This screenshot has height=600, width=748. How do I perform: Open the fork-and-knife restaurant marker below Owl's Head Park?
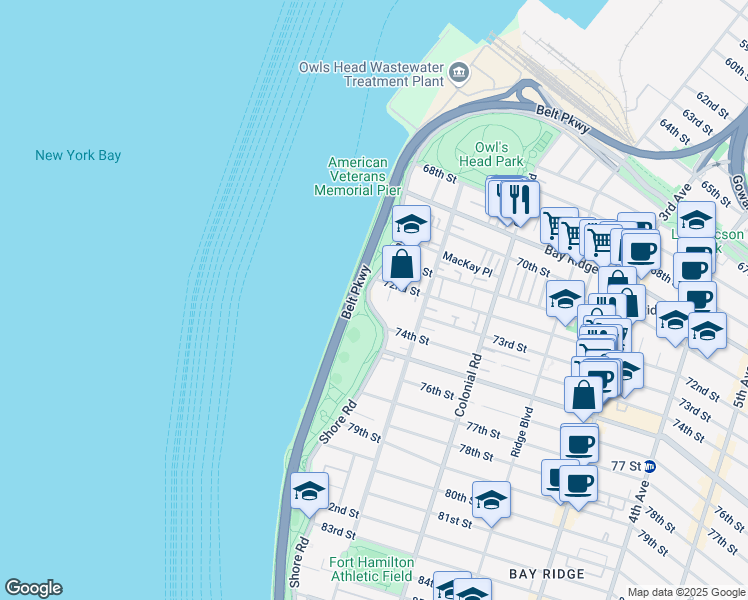pyautogui.click(x=520, y=198)
